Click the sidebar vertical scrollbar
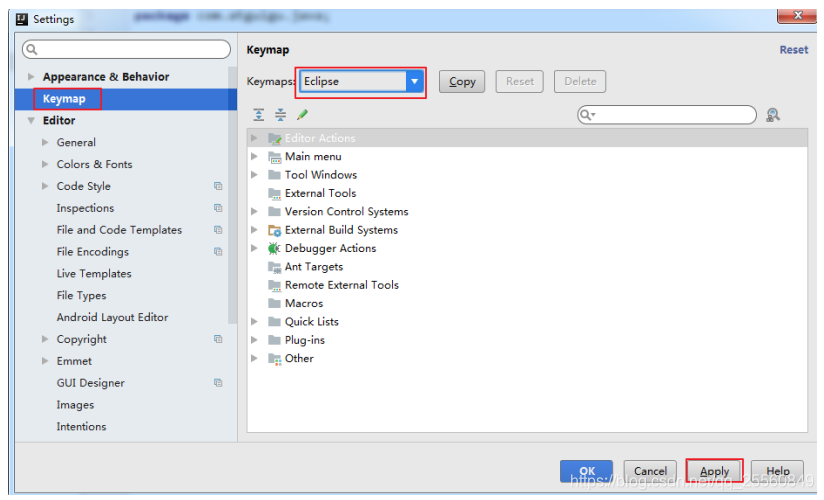 (x=232, y=195)
